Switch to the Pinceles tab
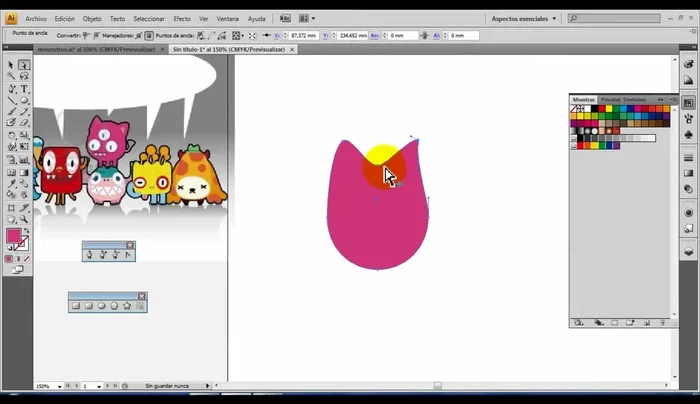The width and height of the screenshot is (700, 404). click(x=609, y=100)
